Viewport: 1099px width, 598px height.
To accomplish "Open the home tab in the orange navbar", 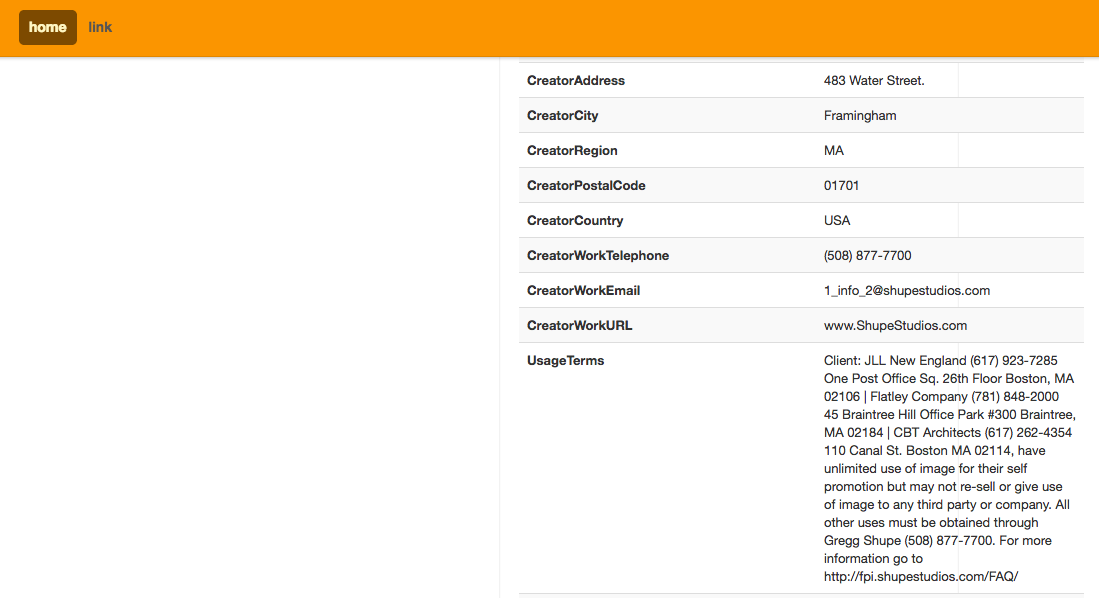I will (48, 27).
